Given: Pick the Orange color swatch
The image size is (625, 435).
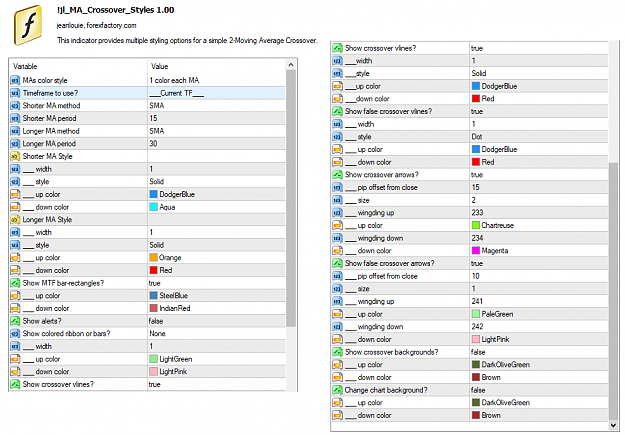Looking at the screenshot, I should (x=153, y=258).
